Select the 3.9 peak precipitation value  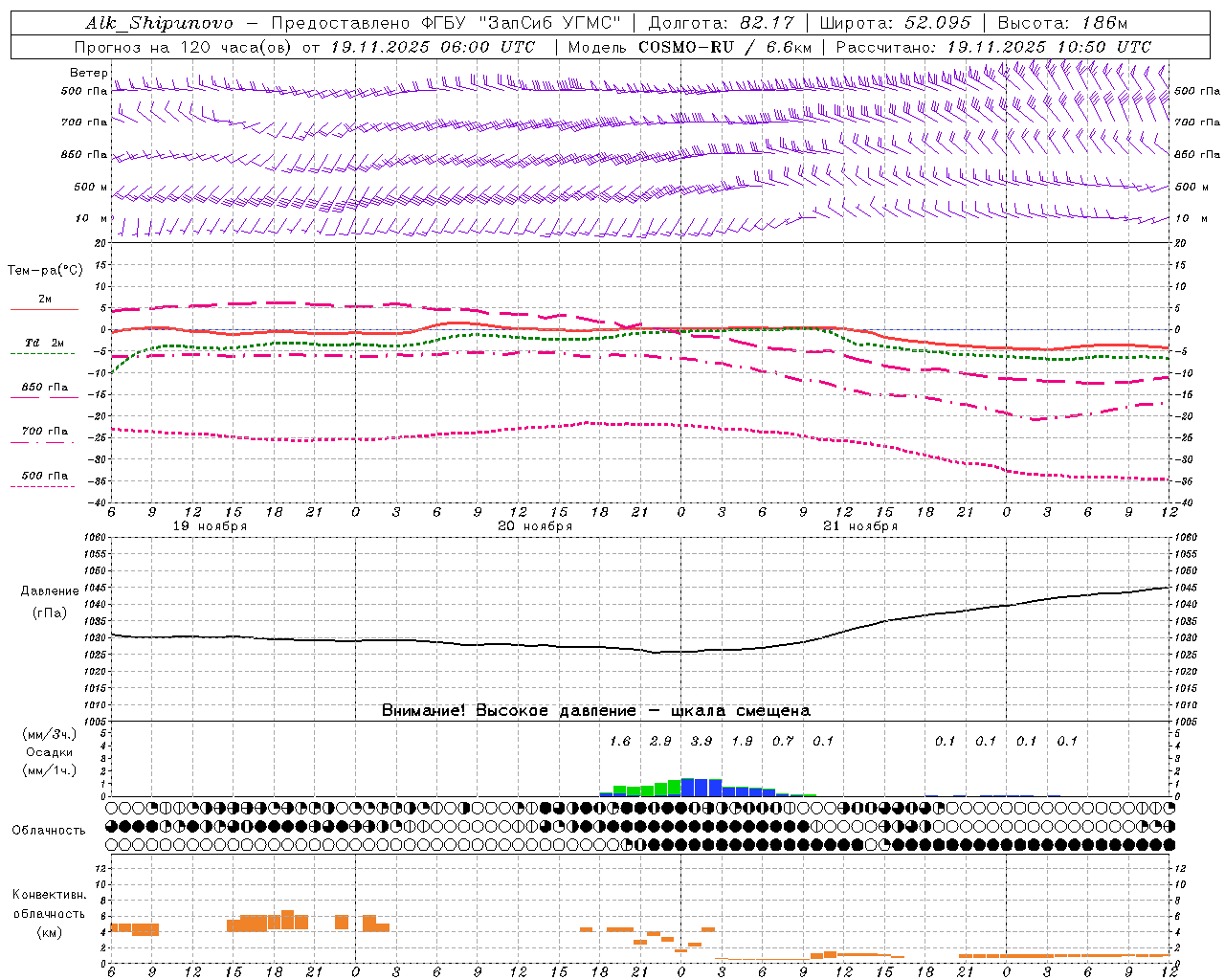tap(702, 741)
